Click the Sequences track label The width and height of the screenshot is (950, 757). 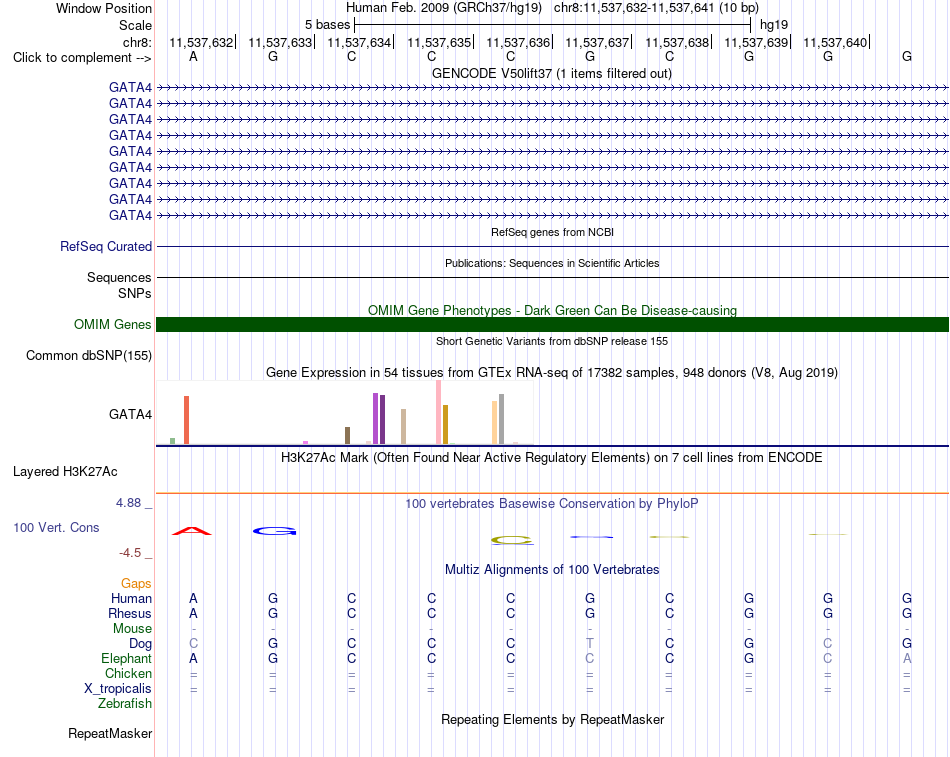[119, 278]
